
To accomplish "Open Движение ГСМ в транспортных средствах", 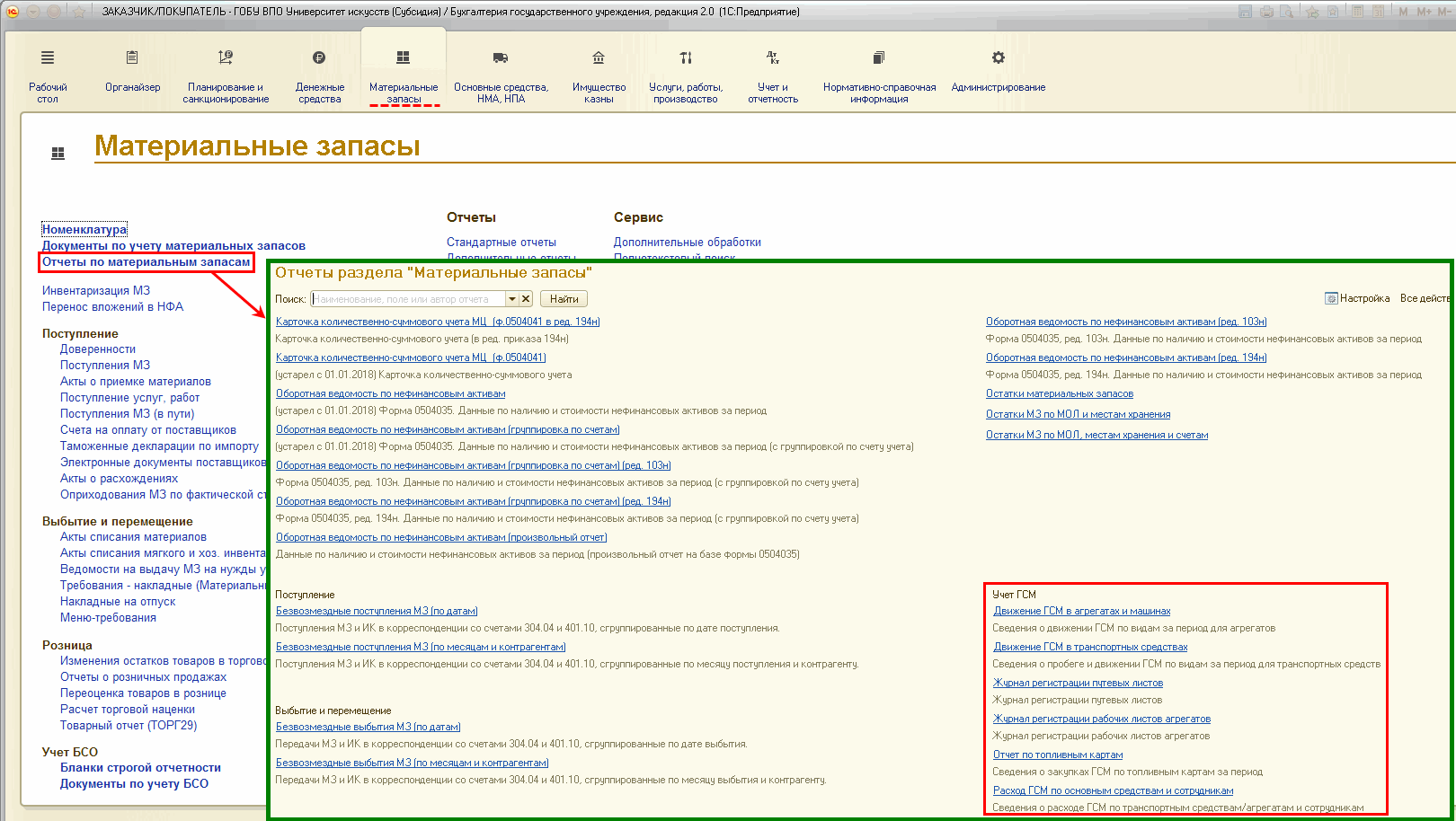I will click(1090, 647).
